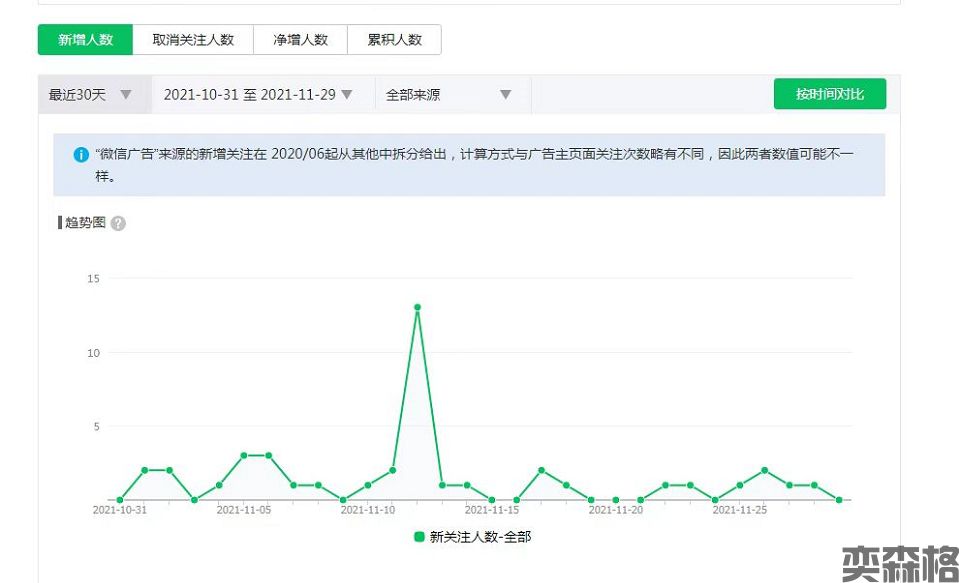Select the 净增人数 tab
This screenshot has height=583, width=959.
(300, 40)
